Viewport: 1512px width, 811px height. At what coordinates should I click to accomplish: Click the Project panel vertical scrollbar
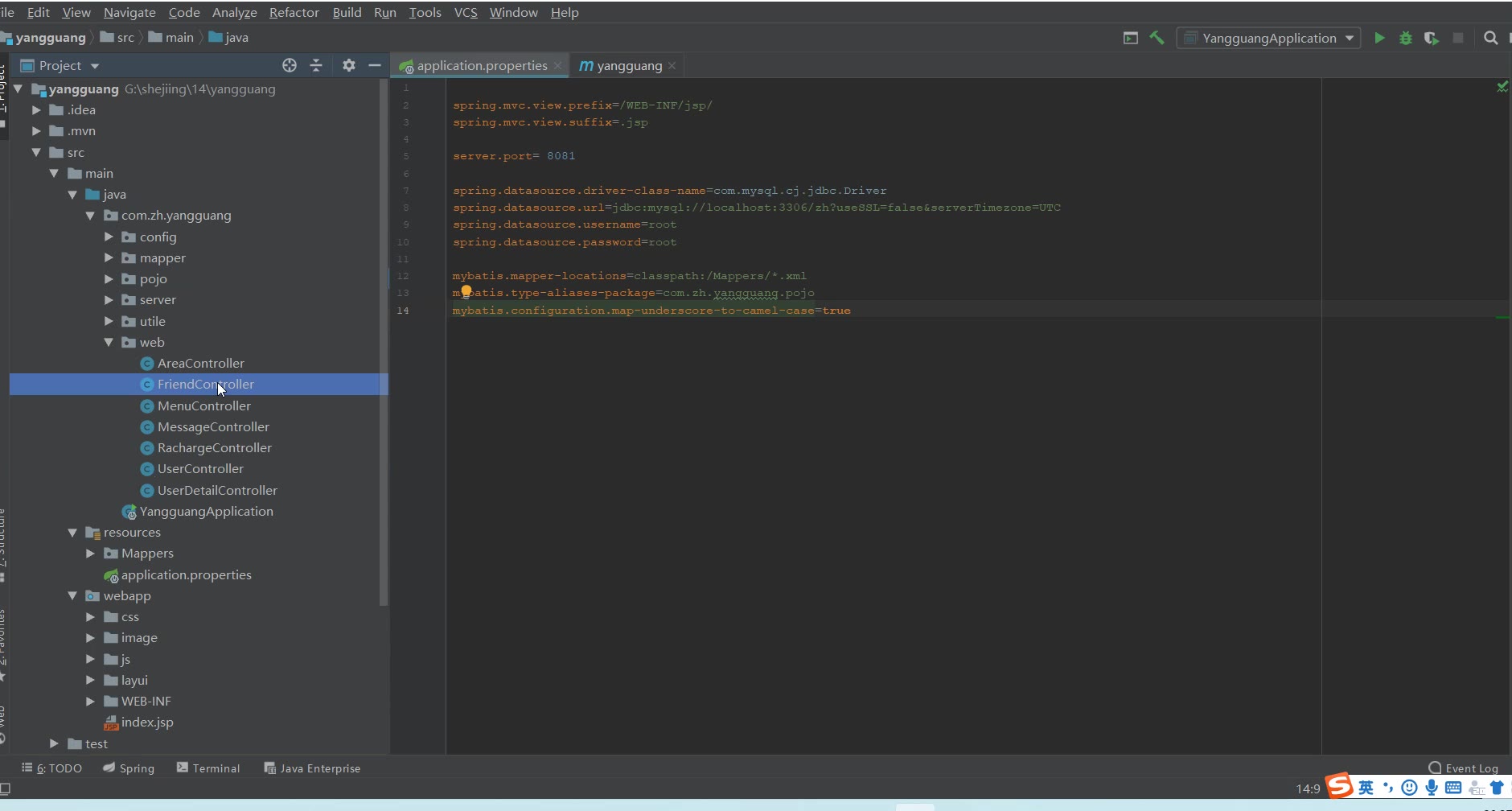(x=384, y=342)
